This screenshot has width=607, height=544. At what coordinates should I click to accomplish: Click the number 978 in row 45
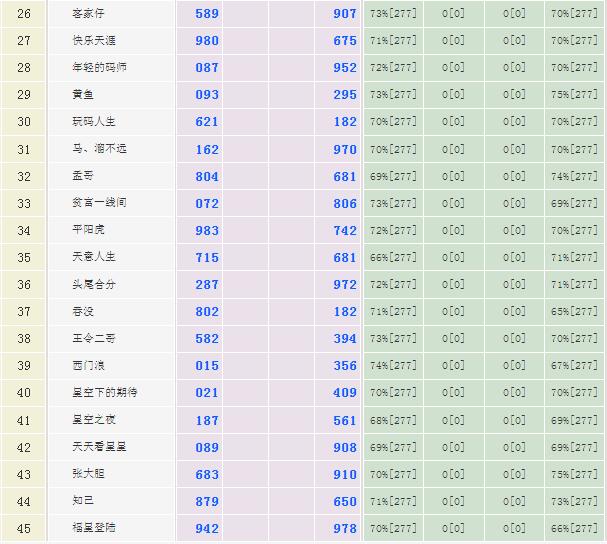click(x=344, y=528)
